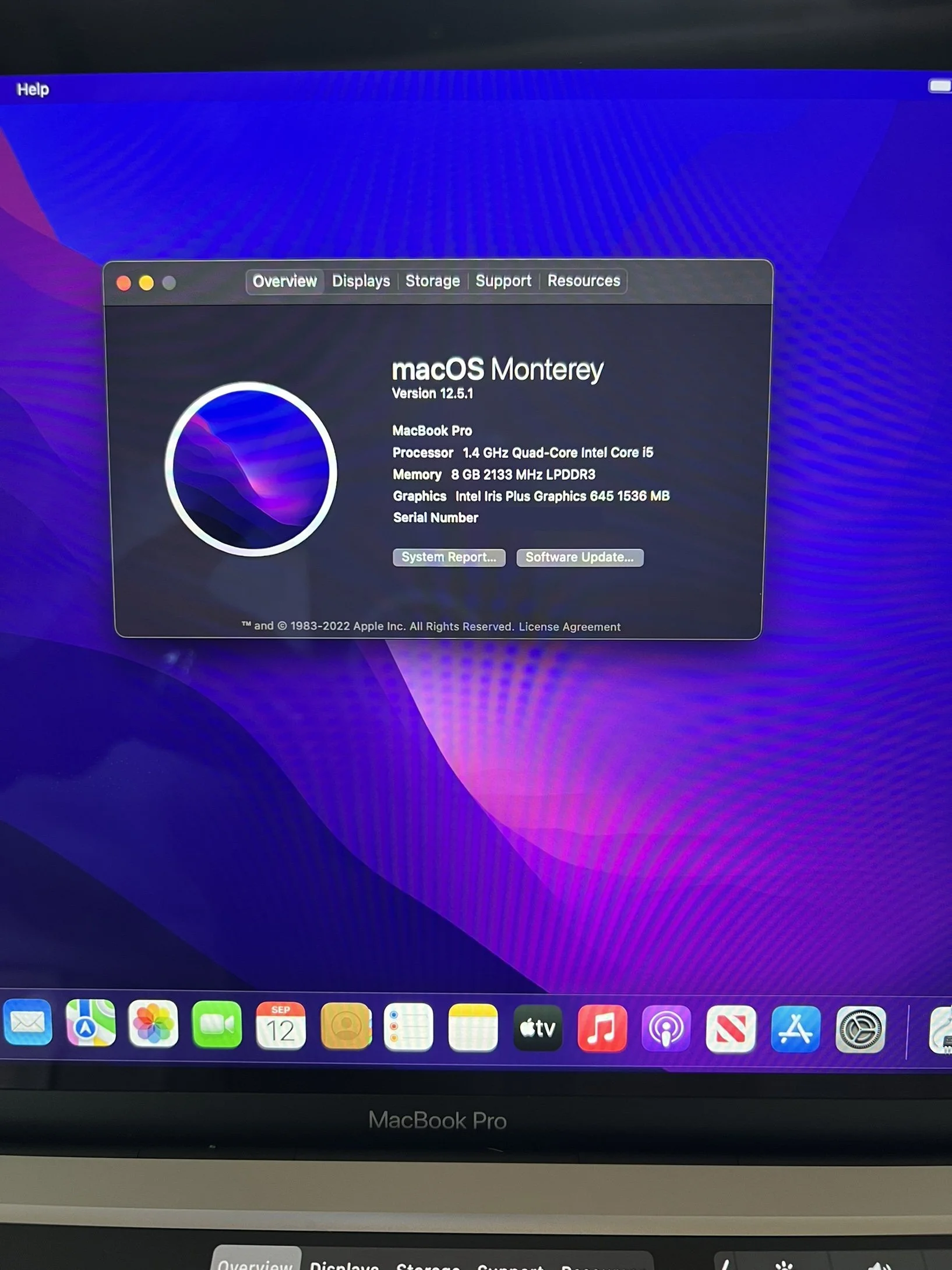This screenshot has width=952, height=1270.
Task: Open the Contacts app icon
Action: point(345,1026)
